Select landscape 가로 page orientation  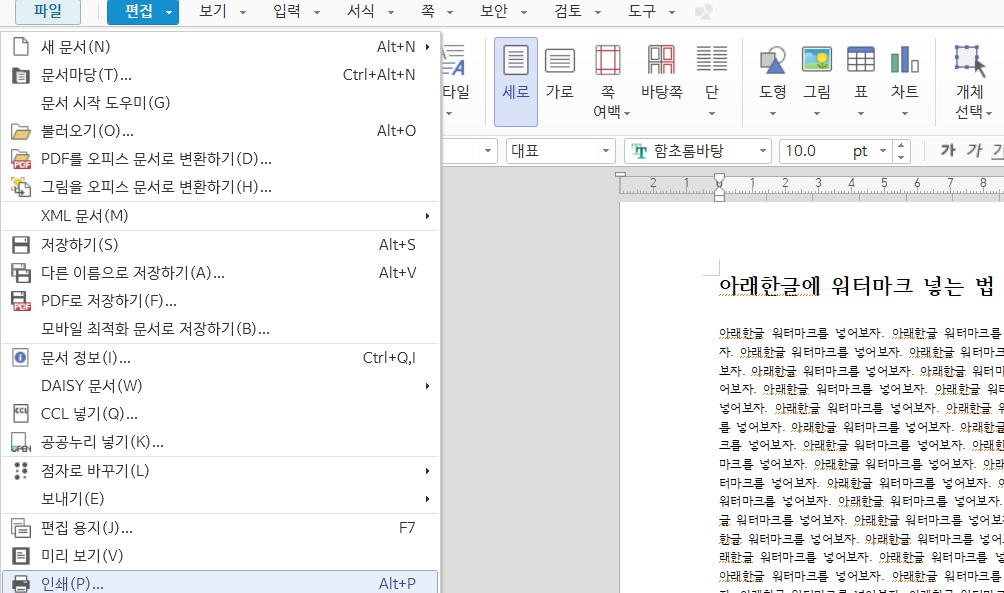pos(560,73)
